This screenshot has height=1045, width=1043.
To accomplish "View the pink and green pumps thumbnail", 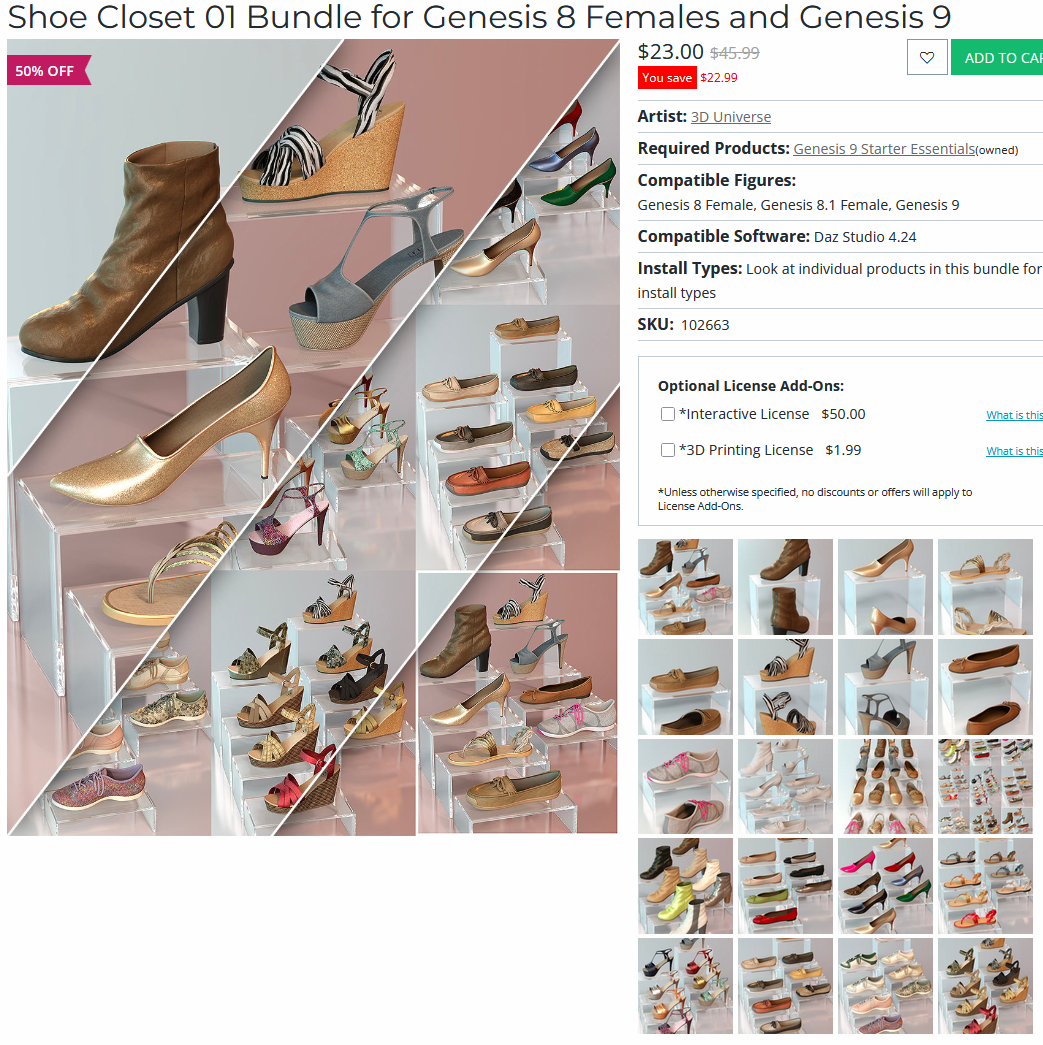I will pos(885,886).
